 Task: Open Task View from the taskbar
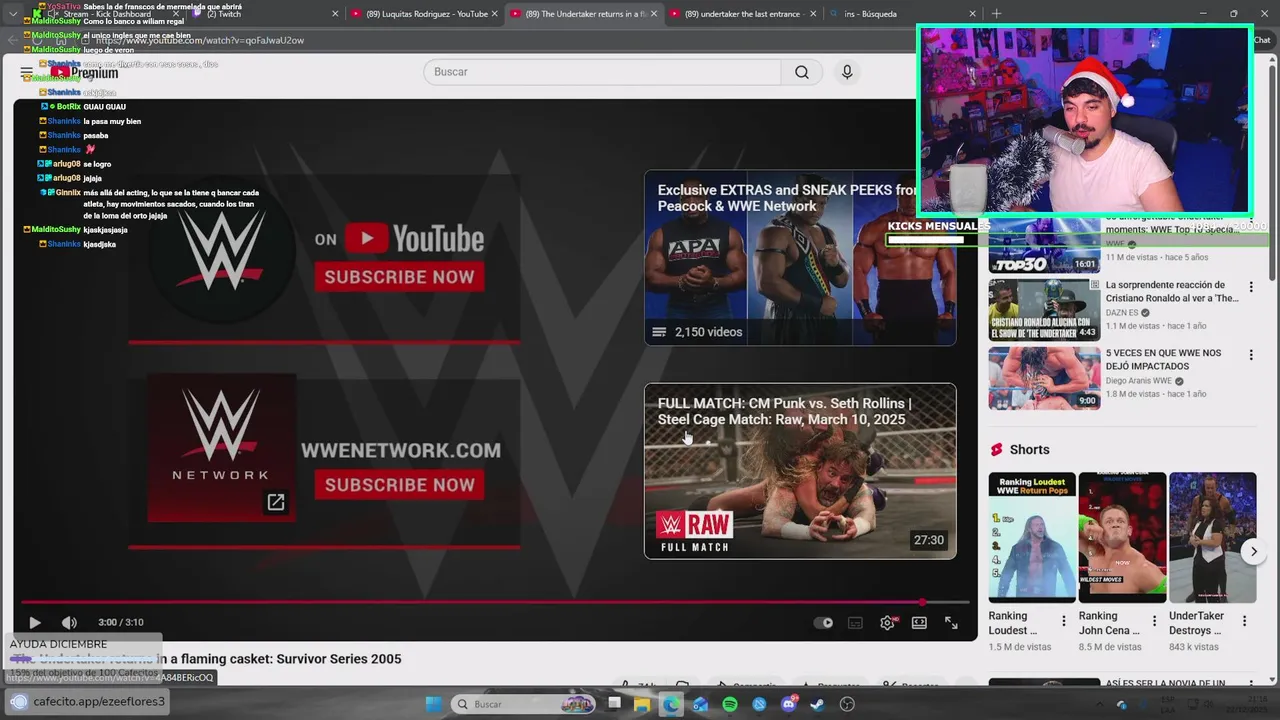614,704
